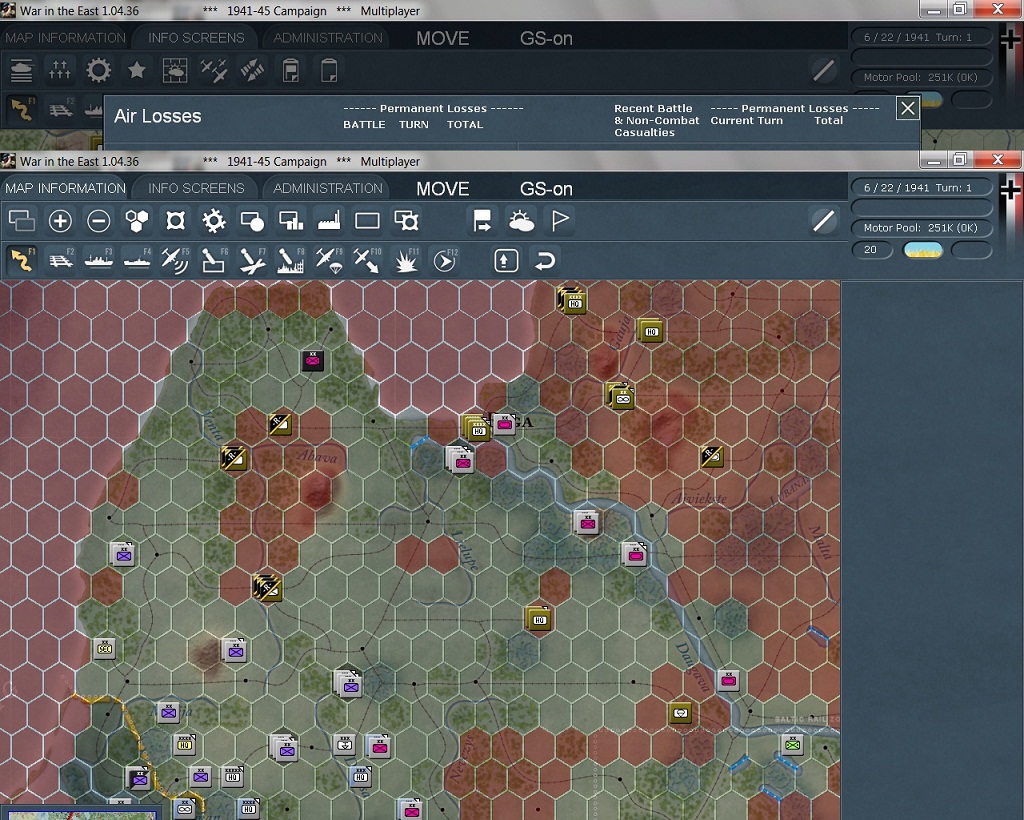This screenshot has height=820, width=1024.
Task: Select F3 Naval transport mode
Action: (x=99, y=260)
